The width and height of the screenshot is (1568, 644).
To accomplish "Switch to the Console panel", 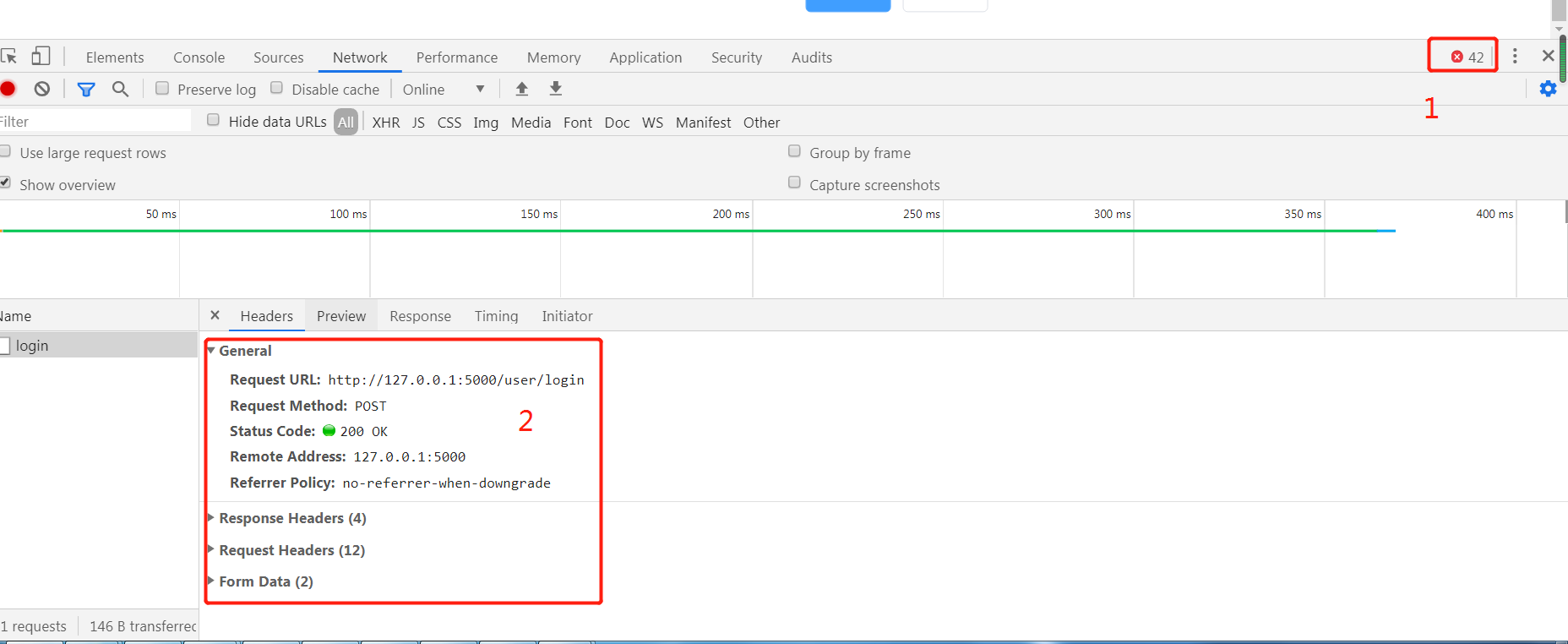I will pyautogui.click(x=199, y=57).
